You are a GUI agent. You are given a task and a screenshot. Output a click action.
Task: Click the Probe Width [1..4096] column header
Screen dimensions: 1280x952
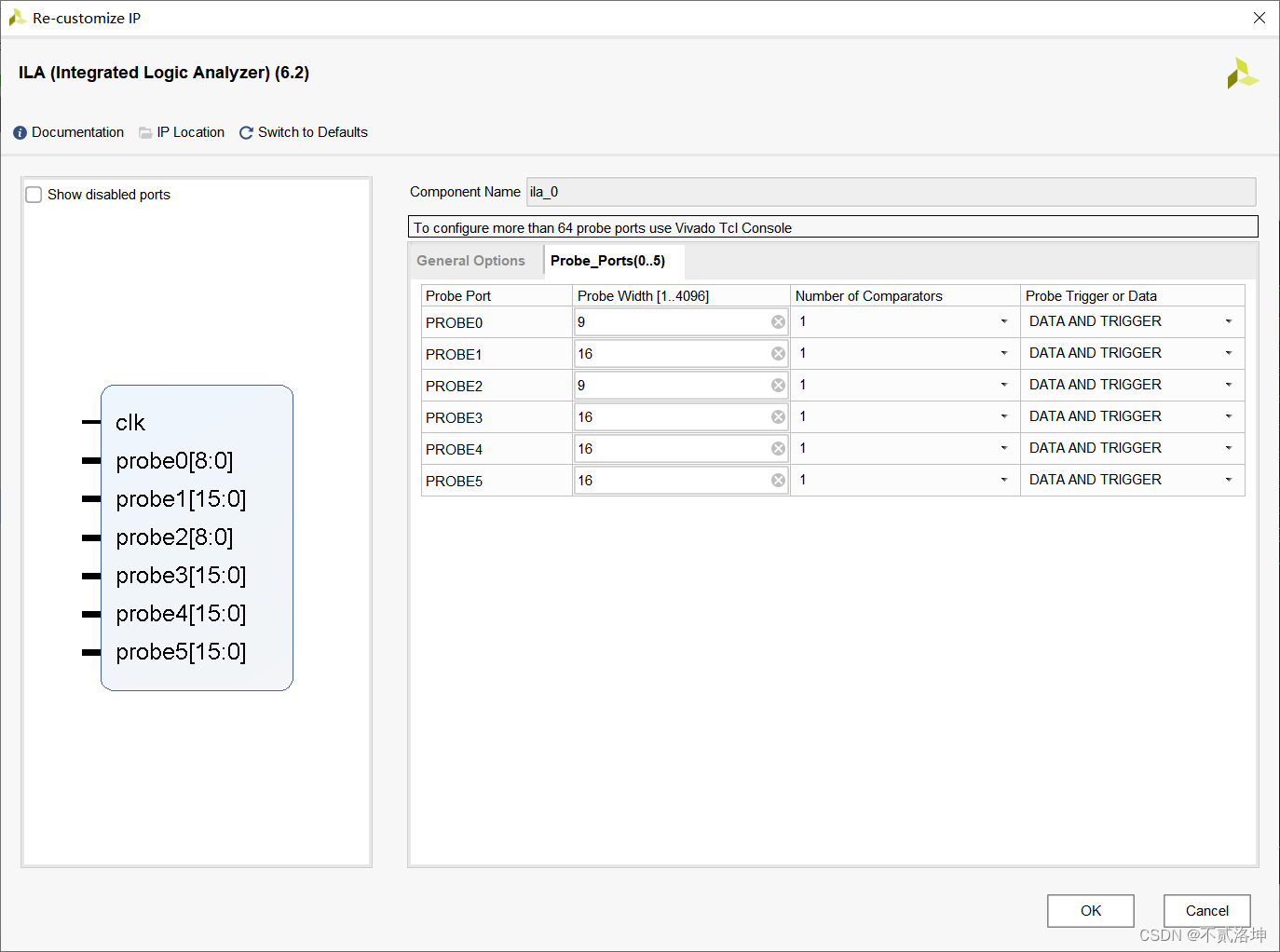(x=682, y=296)
